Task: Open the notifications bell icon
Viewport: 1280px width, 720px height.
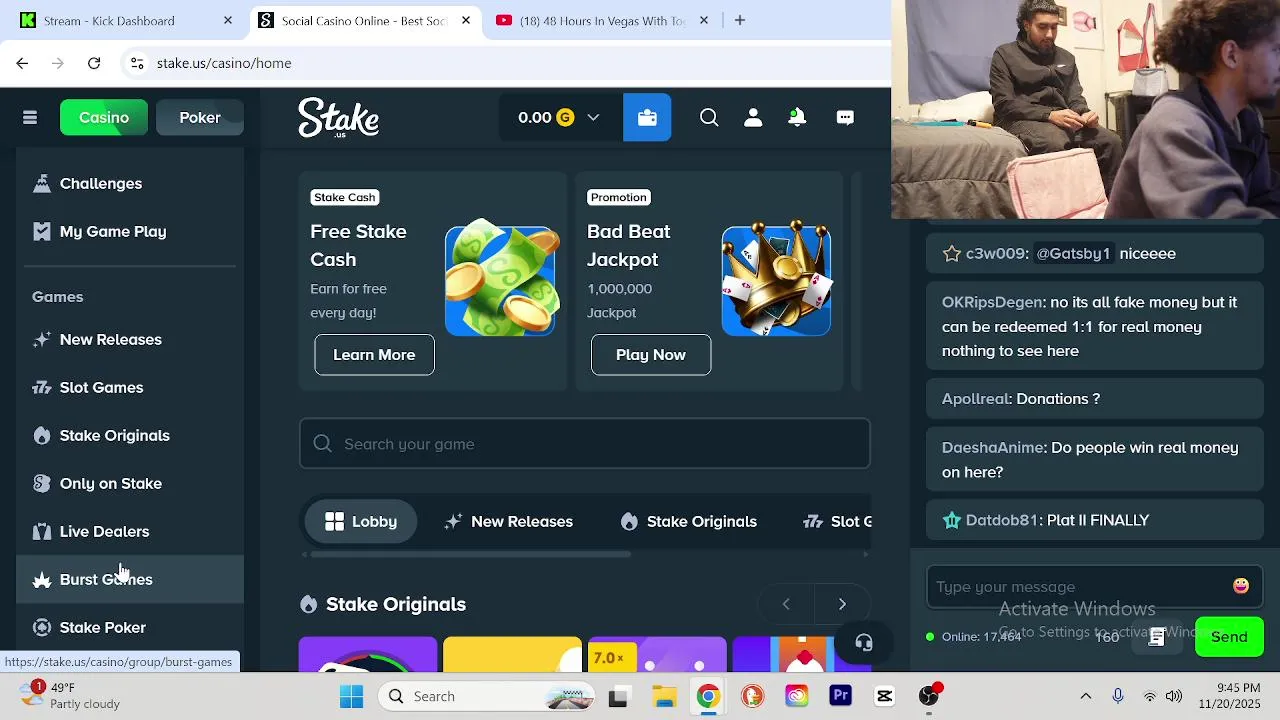Action: click(x=797, y=117)
